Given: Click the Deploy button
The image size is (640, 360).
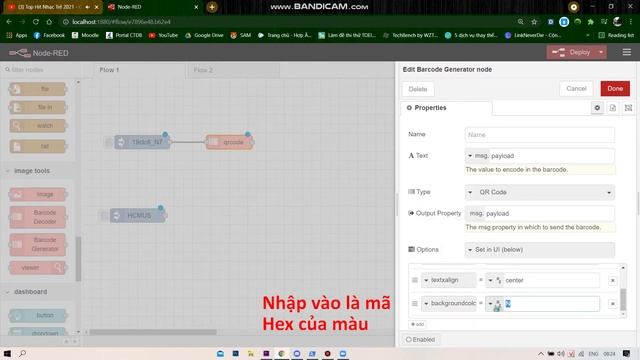Looking at the screenshot, I should point(572,52).
